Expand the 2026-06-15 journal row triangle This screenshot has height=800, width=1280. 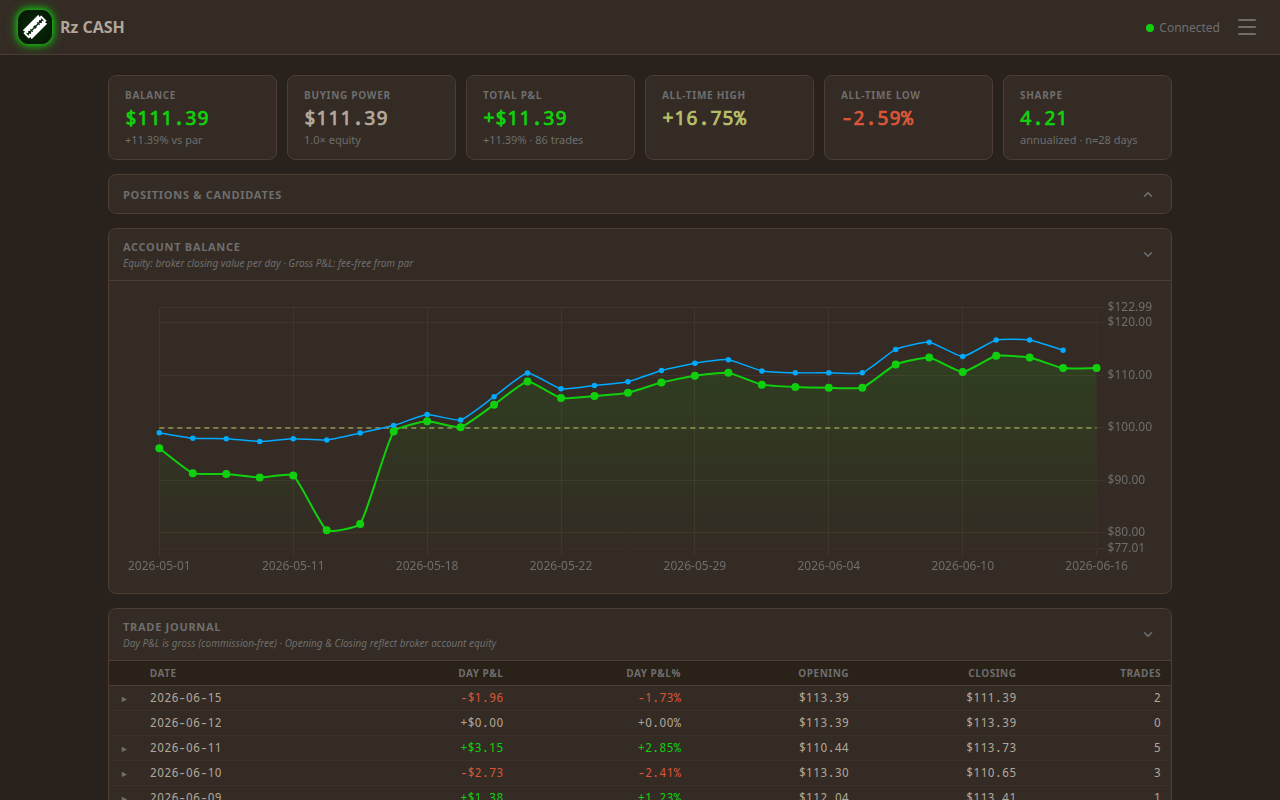click(x=125, y=699)
